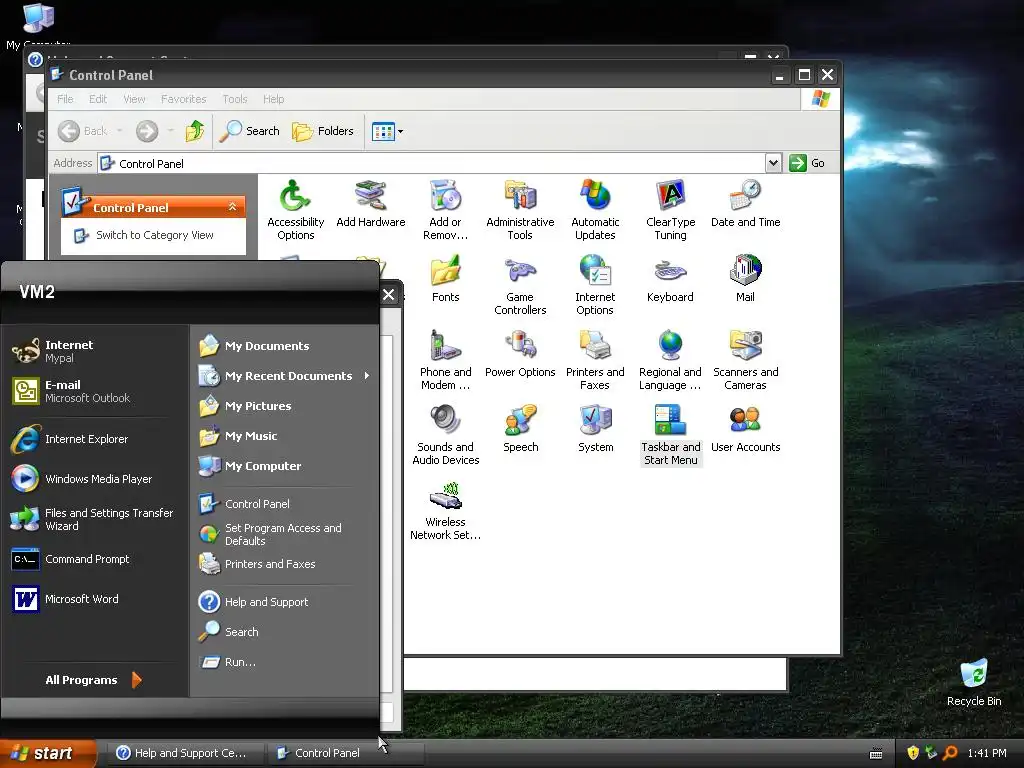The width and height of the screenshot is (1024, 768).
Task: Open Add or Remove Programs icon
Action: pos(445,209)
